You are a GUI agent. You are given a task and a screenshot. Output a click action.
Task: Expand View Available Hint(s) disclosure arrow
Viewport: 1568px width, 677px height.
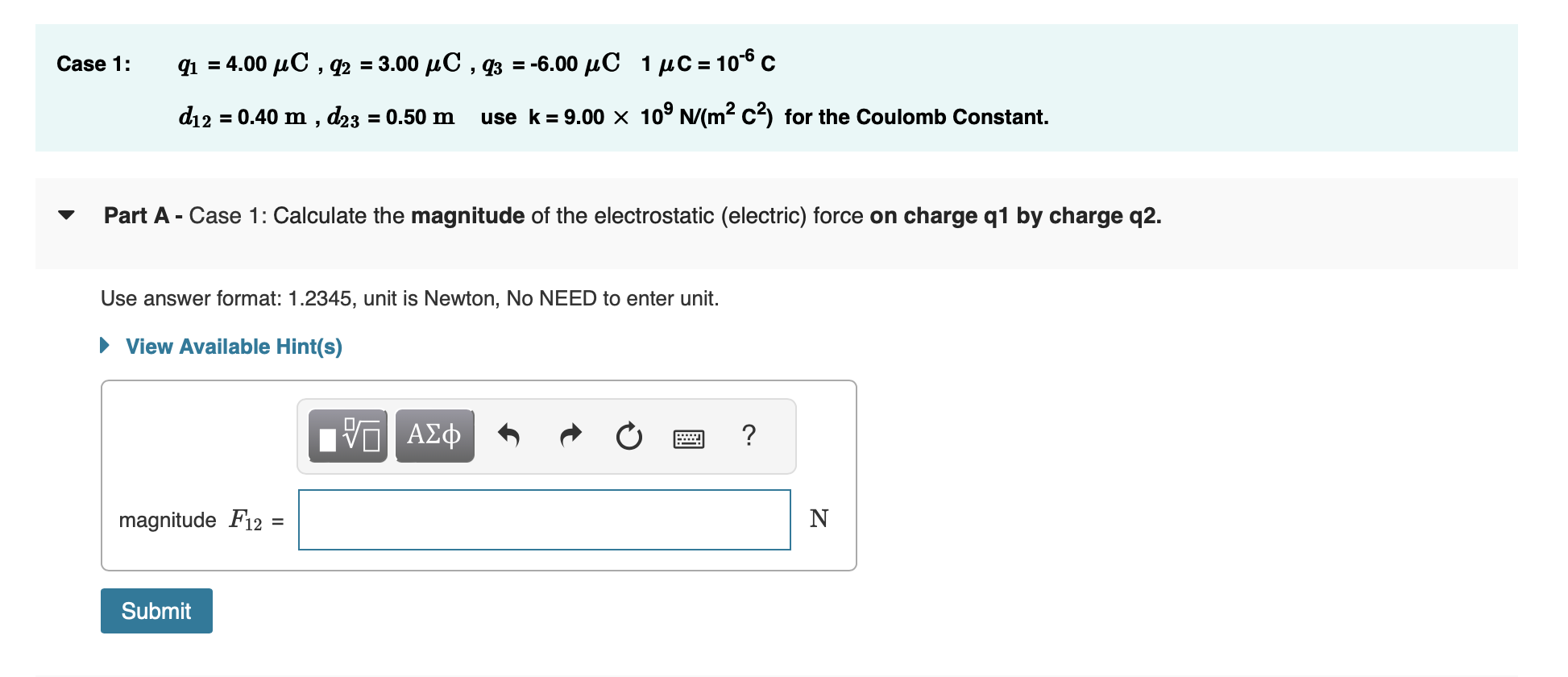point(105,345)
